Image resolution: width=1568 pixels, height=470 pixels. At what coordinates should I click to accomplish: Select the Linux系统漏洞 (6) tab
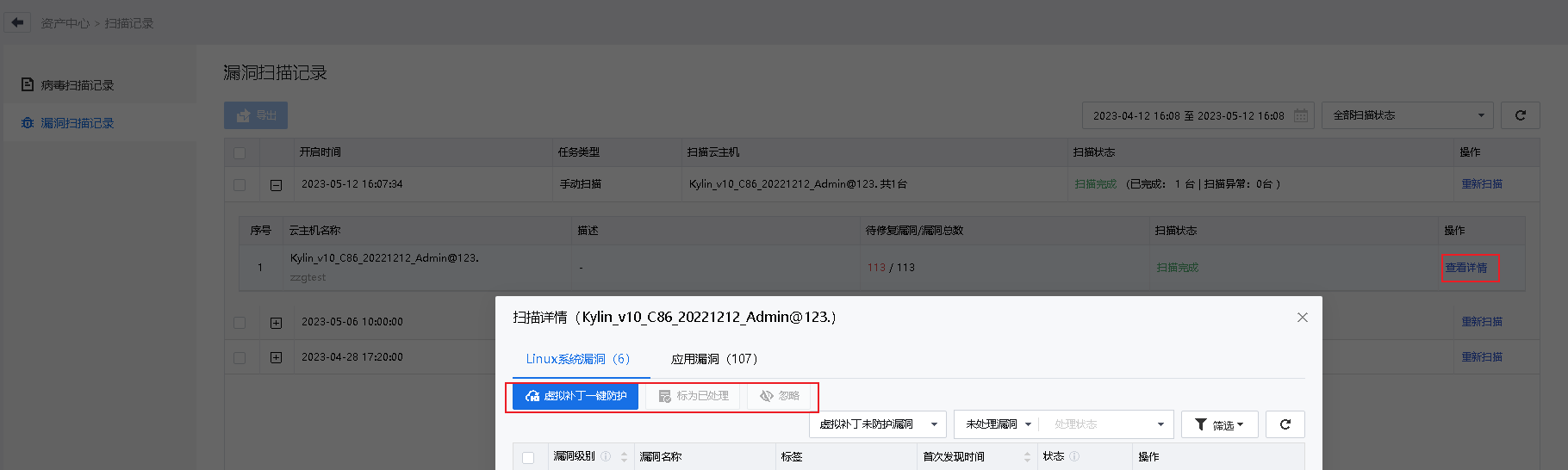(x=578, y=359)
